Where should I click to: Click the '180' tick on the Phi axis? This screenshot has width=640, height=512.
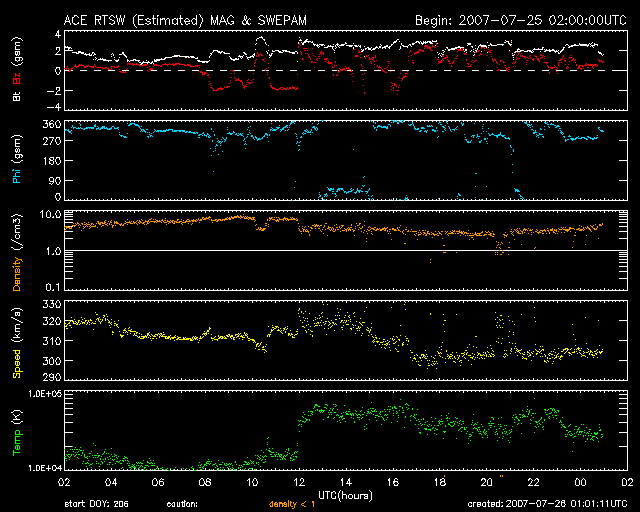pos(52,160)
